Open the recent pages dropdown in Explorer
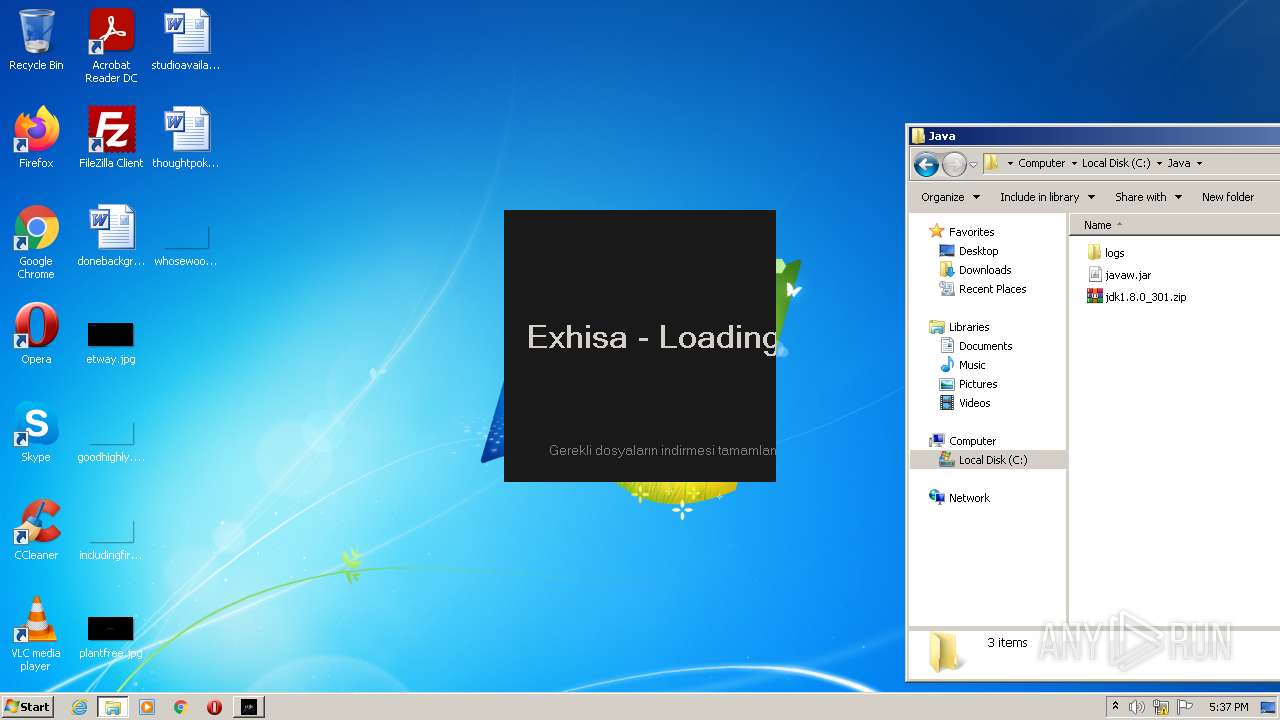Viewport: 1280px width, 720px height. point(973,164)
